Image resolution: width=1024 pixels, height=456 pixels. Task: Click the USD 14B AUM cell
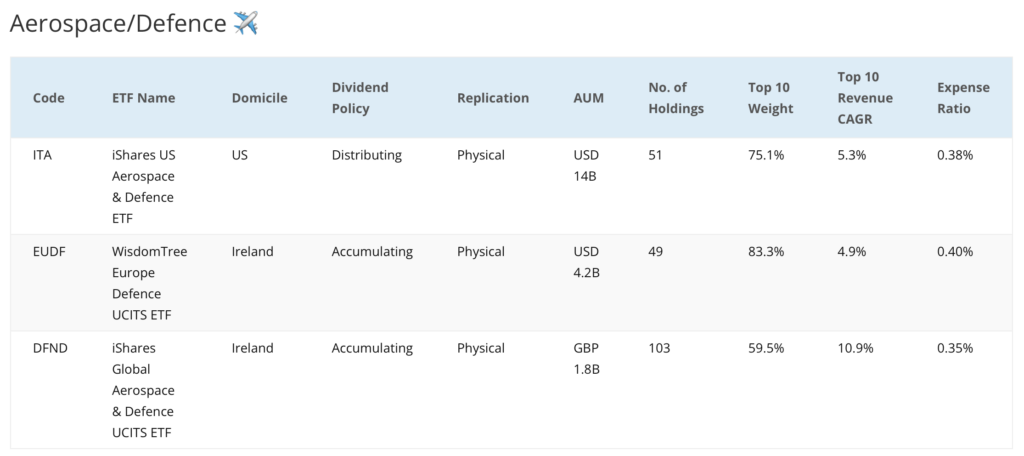pos(586,166)
